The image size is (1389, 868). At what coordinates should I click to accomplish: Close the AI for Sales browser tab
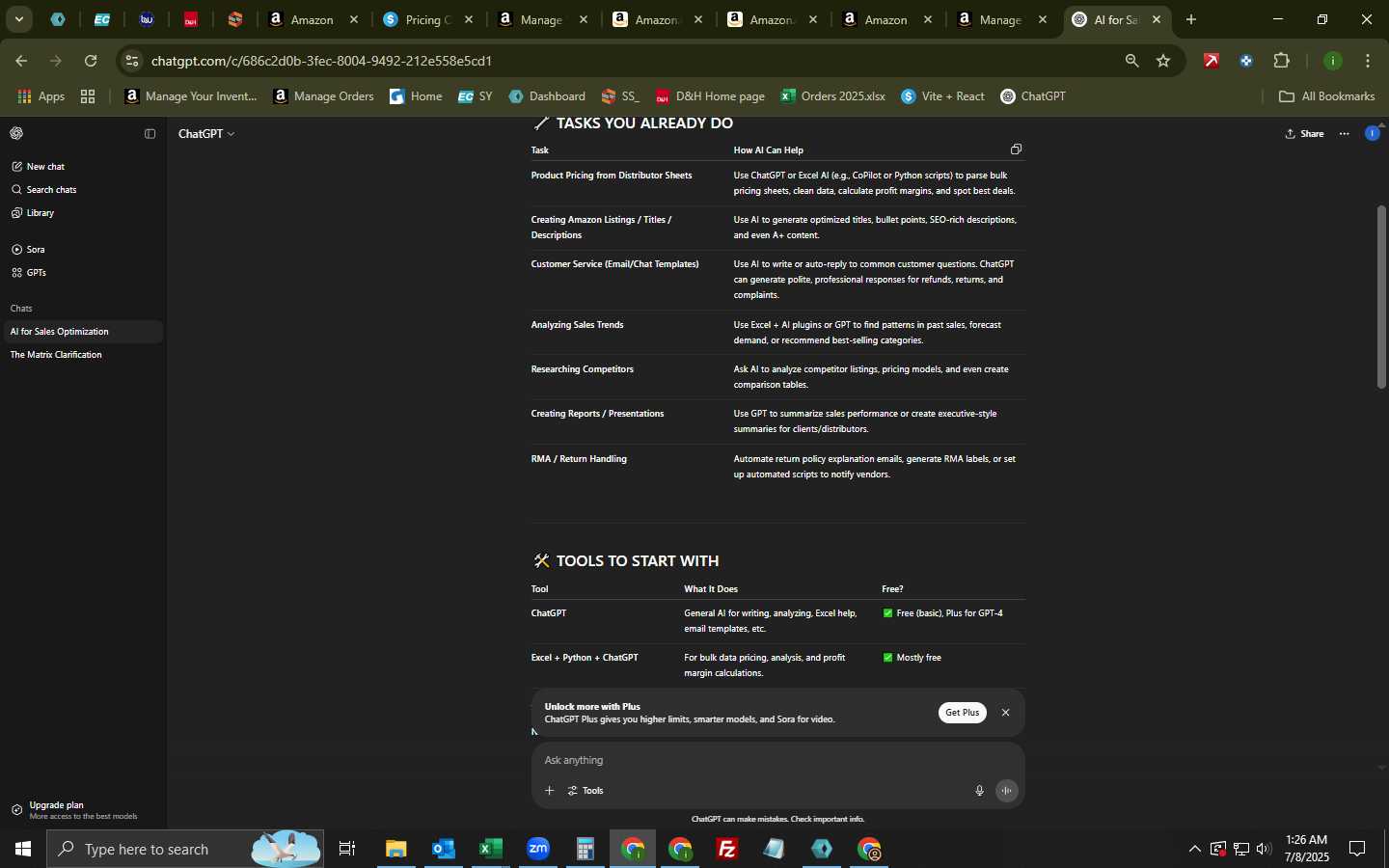point(1157,19)
